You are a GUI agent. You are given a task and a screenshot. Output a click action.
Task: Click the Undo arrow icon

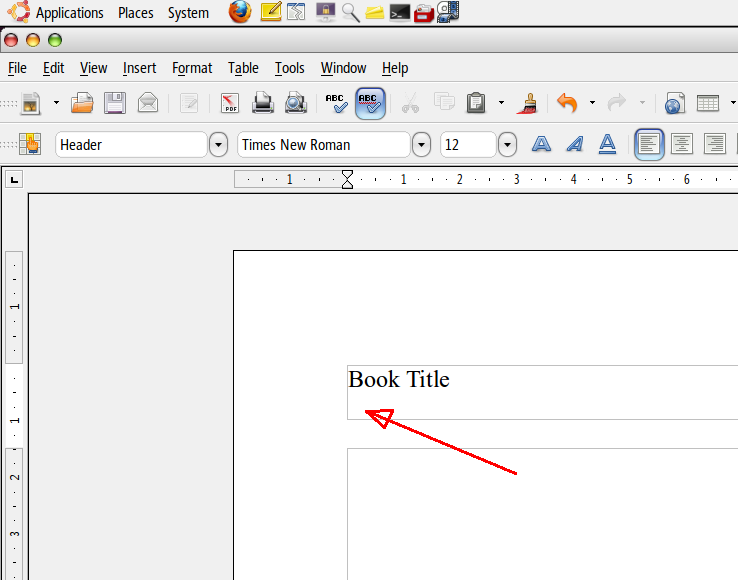tap(567, 103)
